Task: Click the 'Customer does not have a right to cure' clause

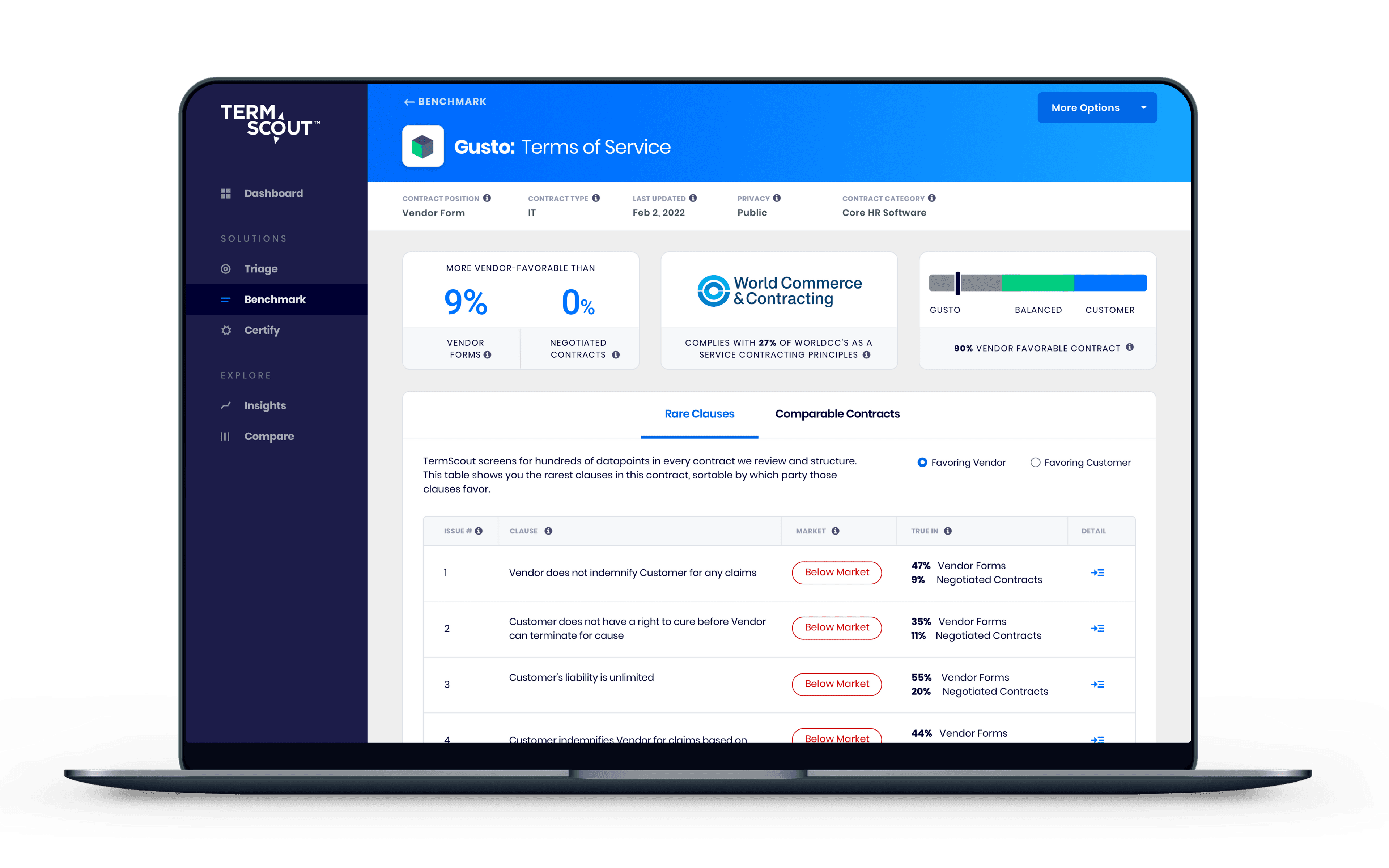Action: coord(637,629)
